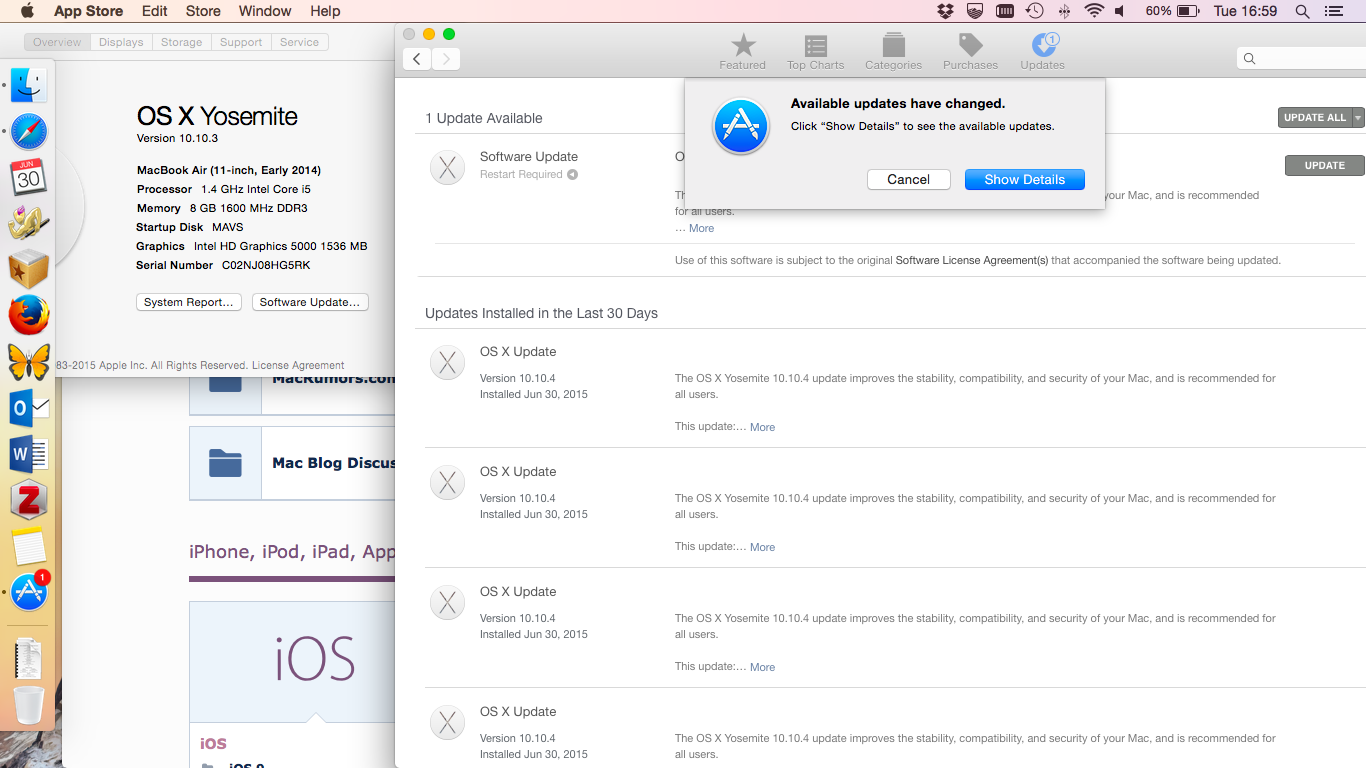Viewport: 1366px width, 768px height.
Task: Open Top Charts in the toolbar
Action: pos(815,51)
